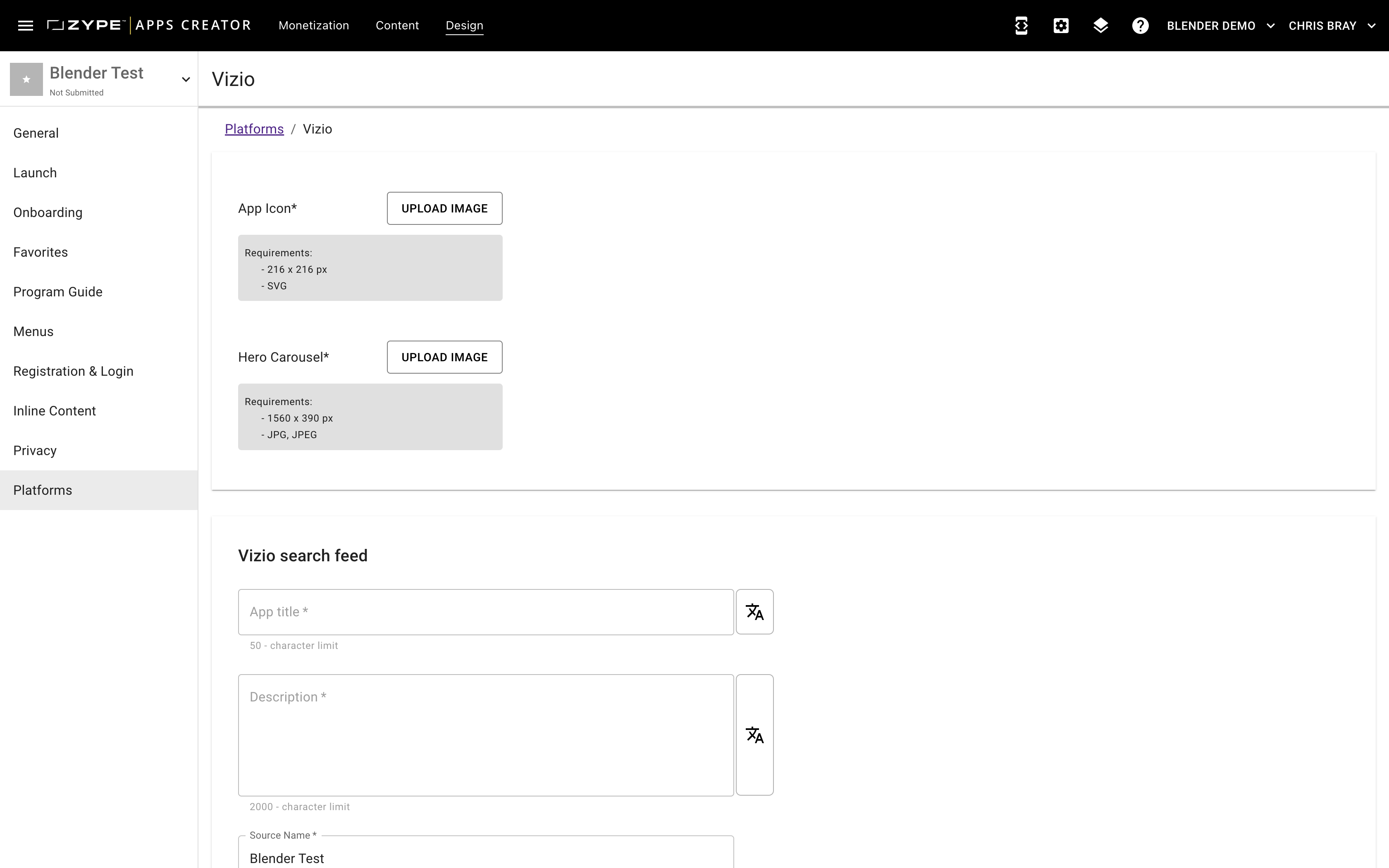Expand the Blender Test app selector
This screenshot has height=868, width=1389.
(x=185, y=79)
